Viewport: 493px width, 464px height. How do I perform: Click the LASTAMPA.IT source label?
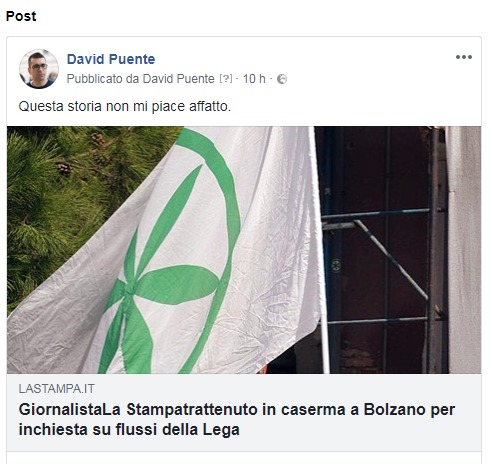[x=57, y=389]
